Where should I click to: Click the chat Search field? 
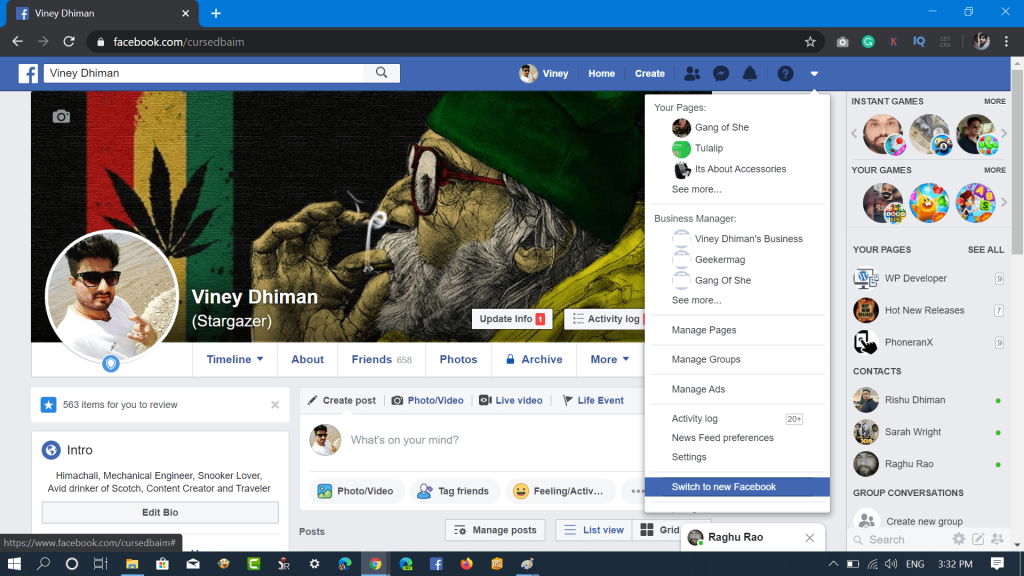coord(901,539)
